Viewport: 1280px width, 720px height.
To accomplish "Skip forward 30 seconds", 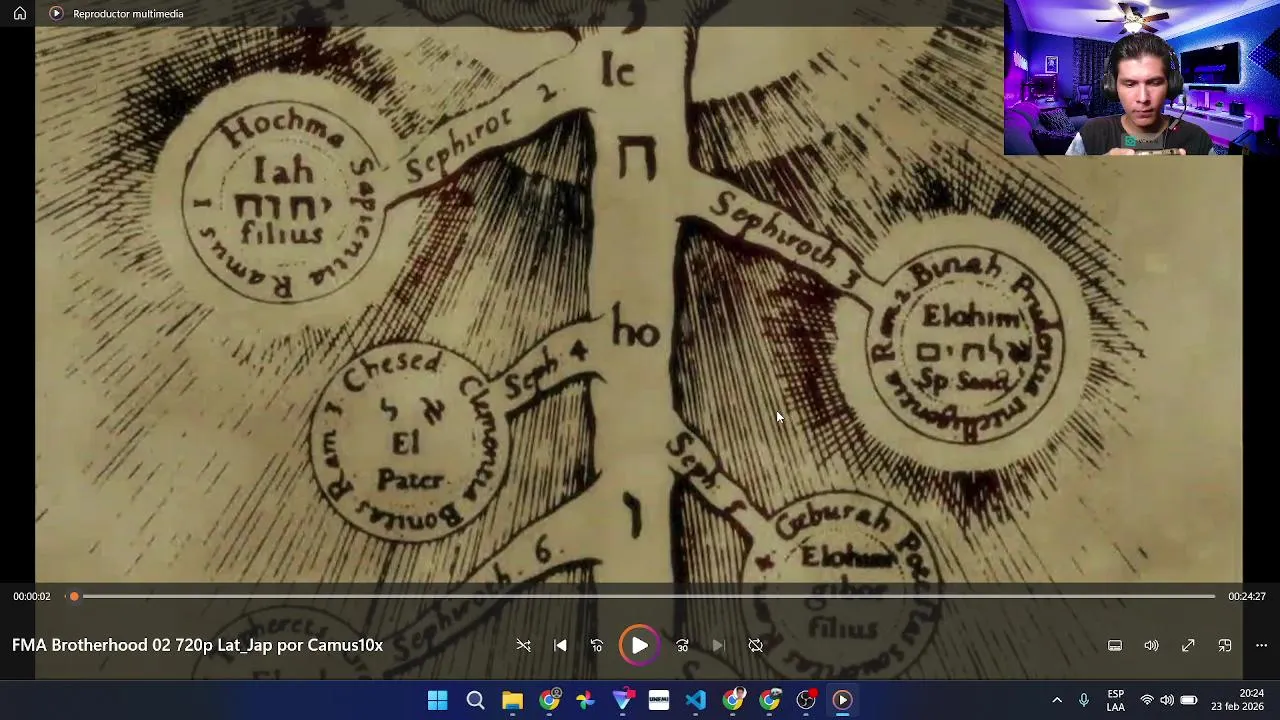I will pos(682,646).
